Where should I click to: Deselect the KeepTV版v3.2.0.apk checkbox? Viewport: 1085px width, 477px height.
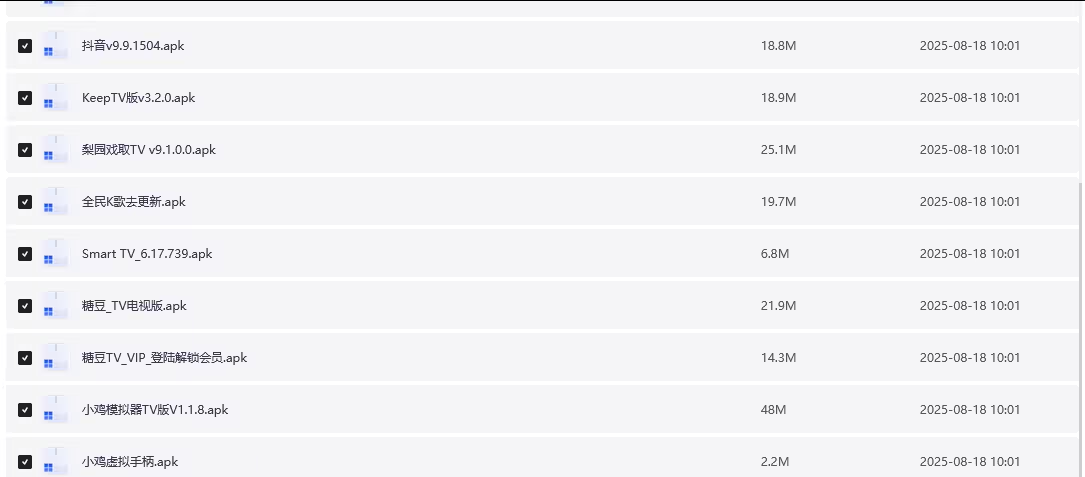point(25,98)
